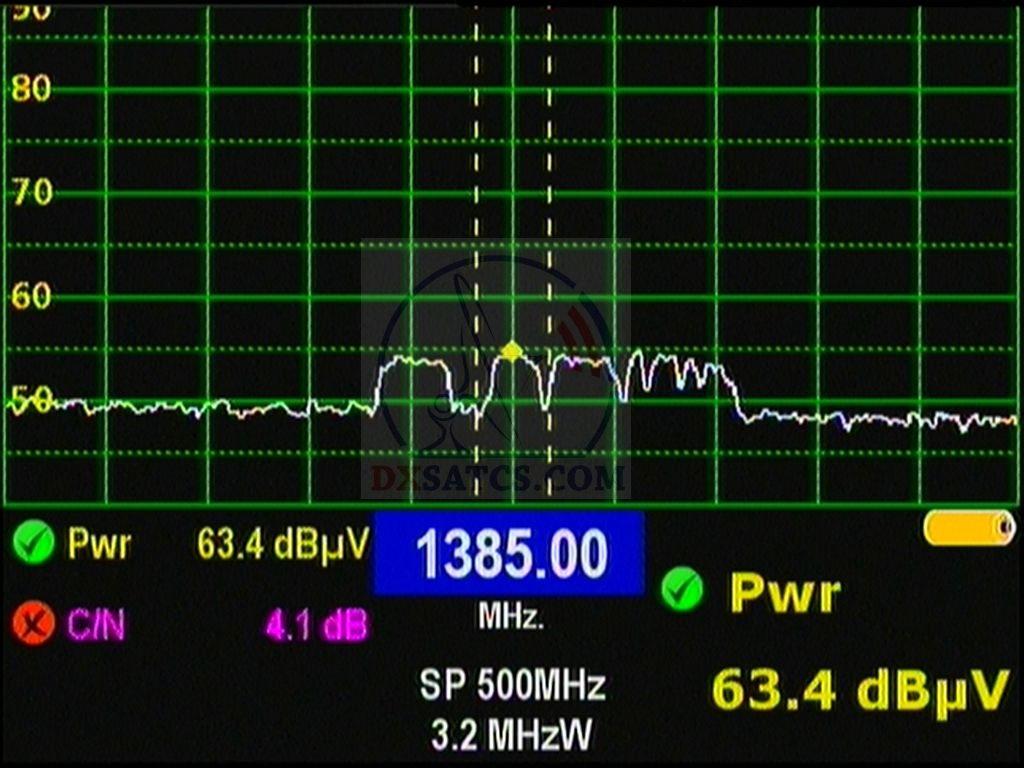
Task: Select the 3.2 MHzW bandwidth setting
Action: coord(512,735)
